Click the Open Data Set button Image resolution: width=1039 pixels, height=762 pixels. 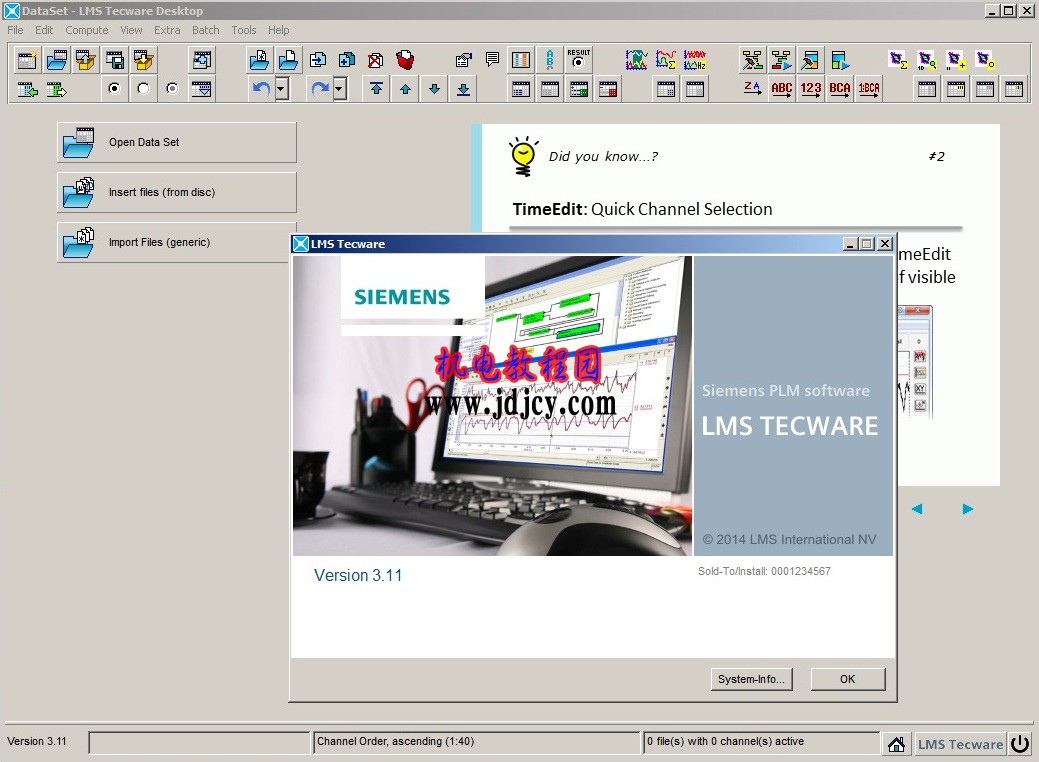pyautogui.click(x=177, y=142)
